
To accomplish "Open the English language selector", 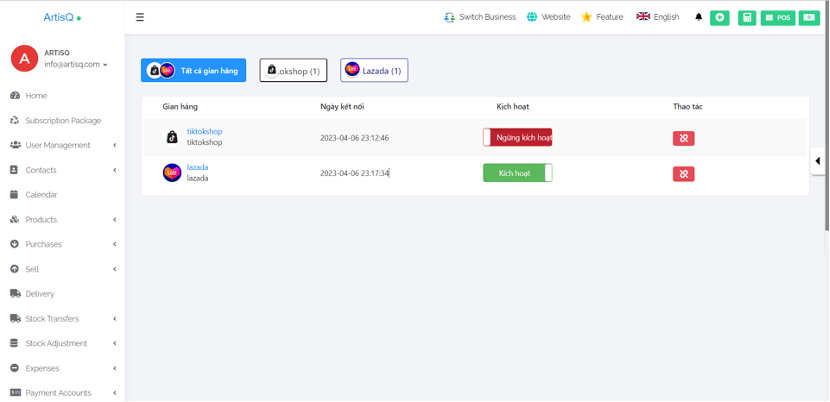I will (x=658, y=17).
